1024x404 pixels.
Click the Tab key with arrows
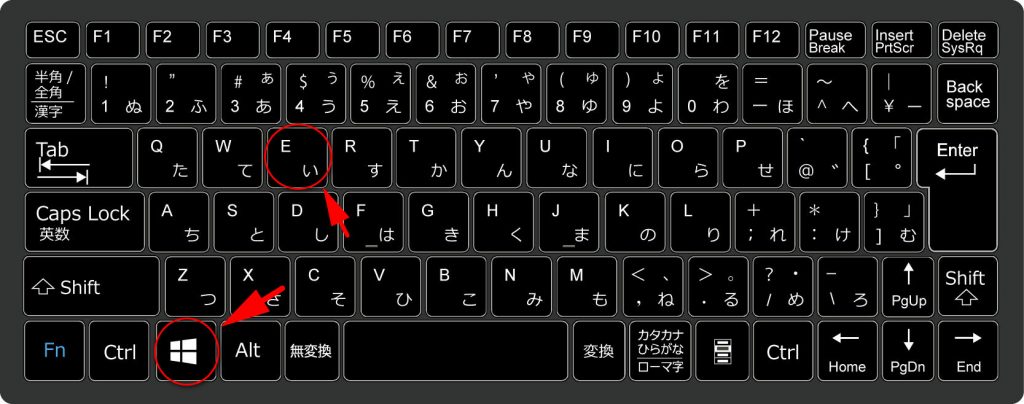[x=79, y=157]
